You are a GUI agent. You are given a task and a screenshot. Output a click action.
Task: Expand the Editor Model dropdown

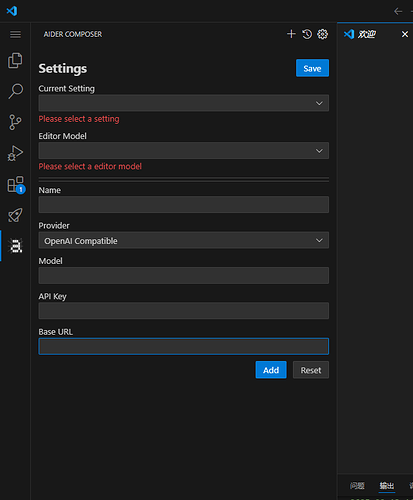pos(184,151)
